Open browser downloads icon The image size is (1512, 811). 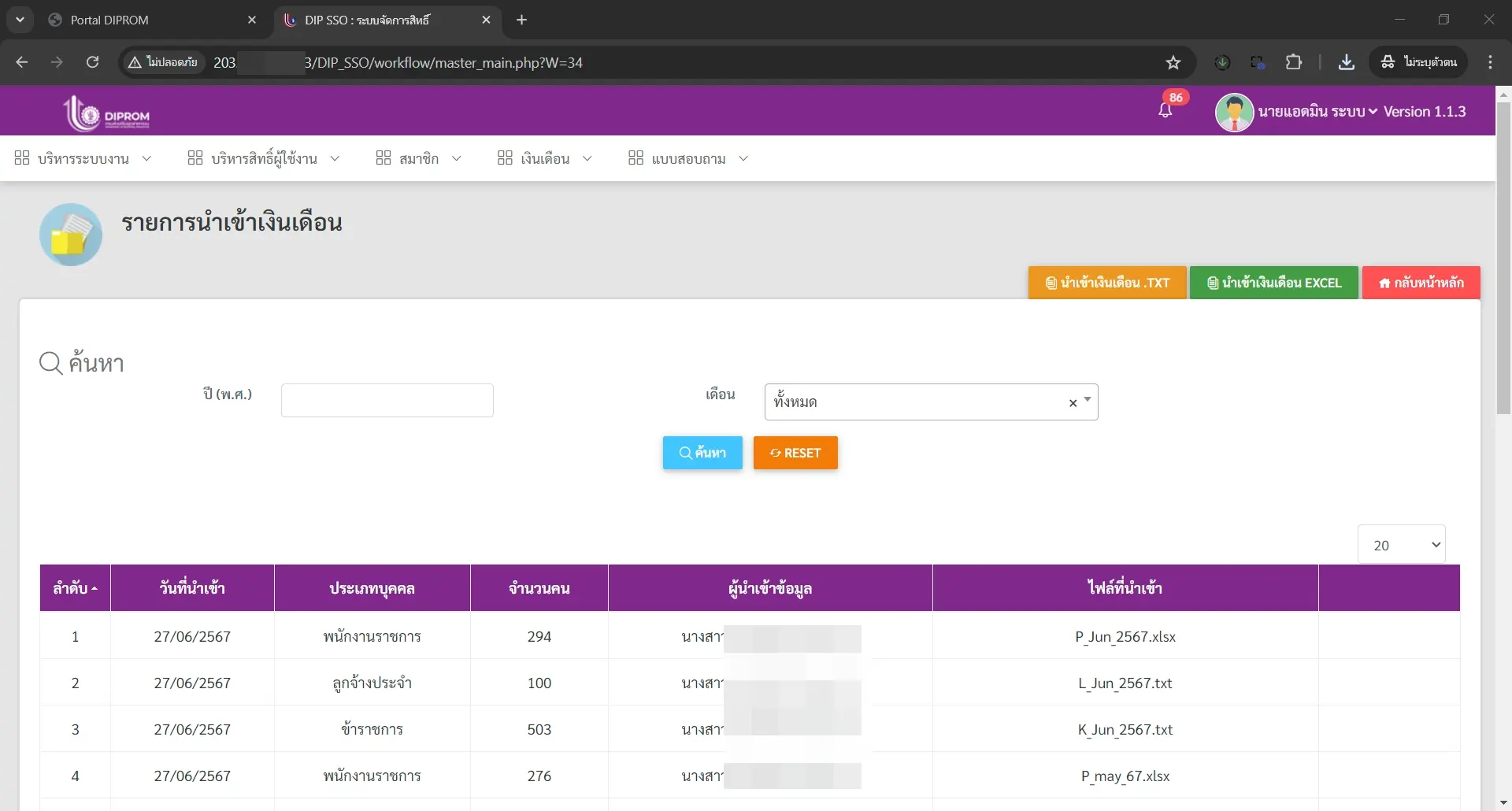(x=1347, y=62)
